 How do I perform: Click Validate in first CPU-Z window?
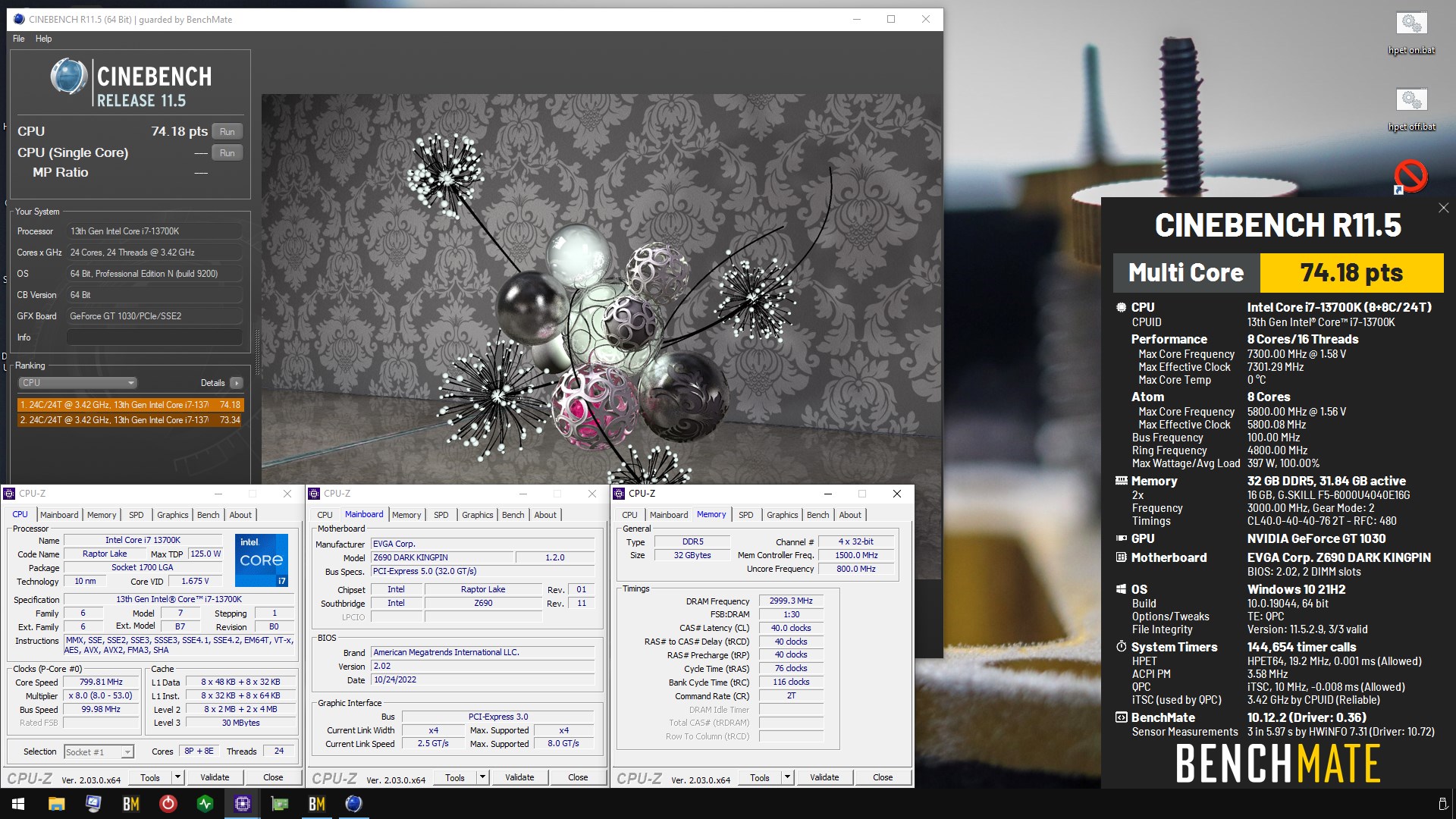click(215, 777)
